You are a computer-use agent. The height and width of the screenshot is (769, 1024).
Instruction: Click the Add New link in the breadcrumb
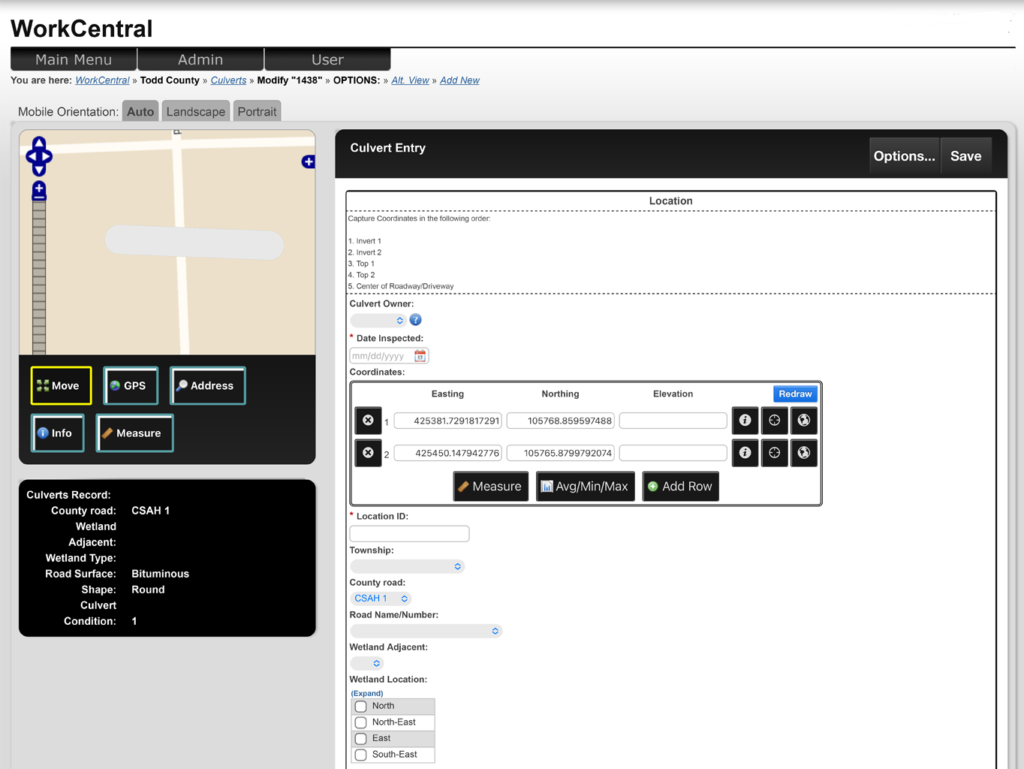pos(459,80)
